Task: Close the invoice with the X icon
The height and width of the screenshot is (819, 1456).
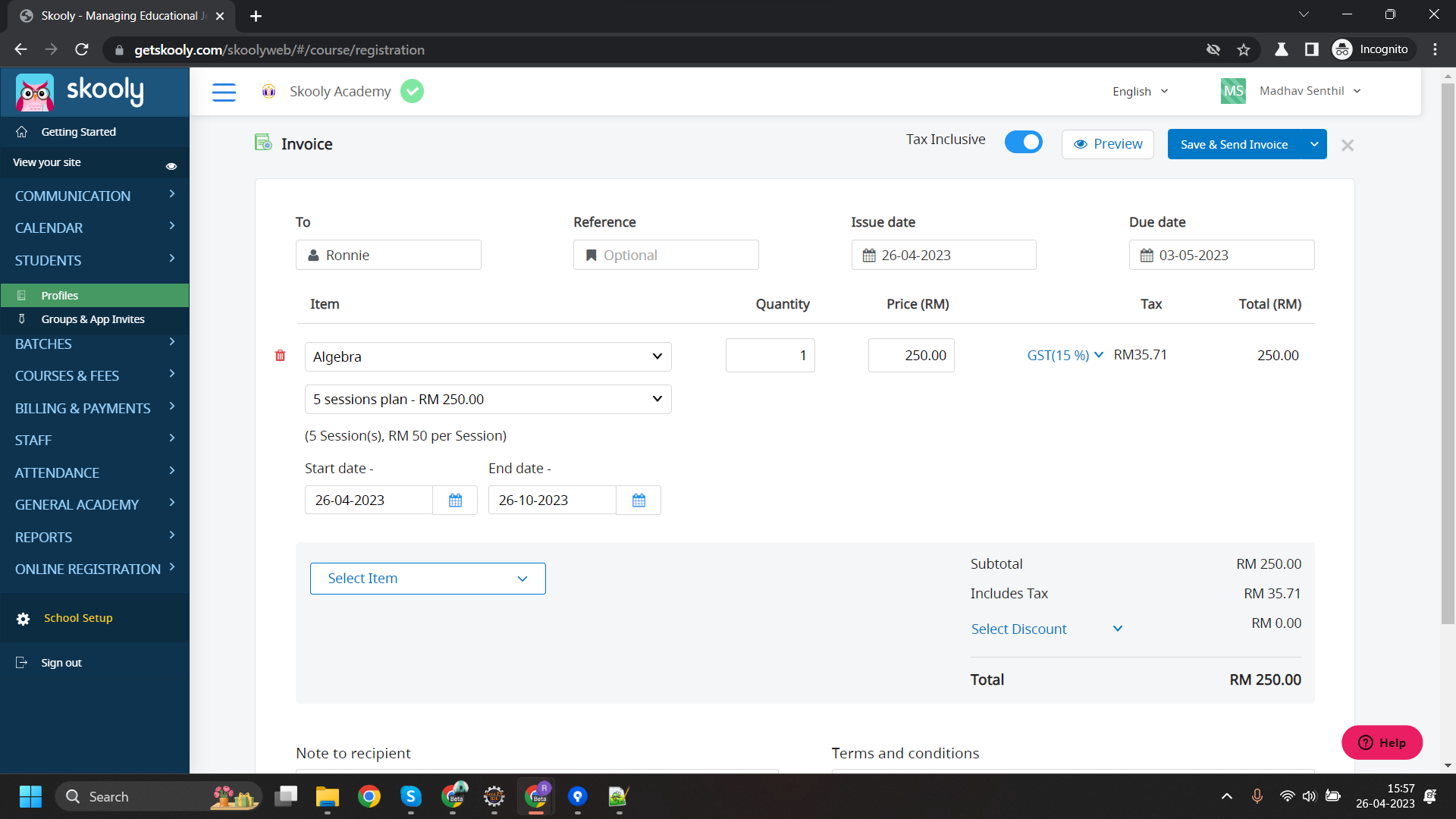Action: click(x=1348, y=145)
